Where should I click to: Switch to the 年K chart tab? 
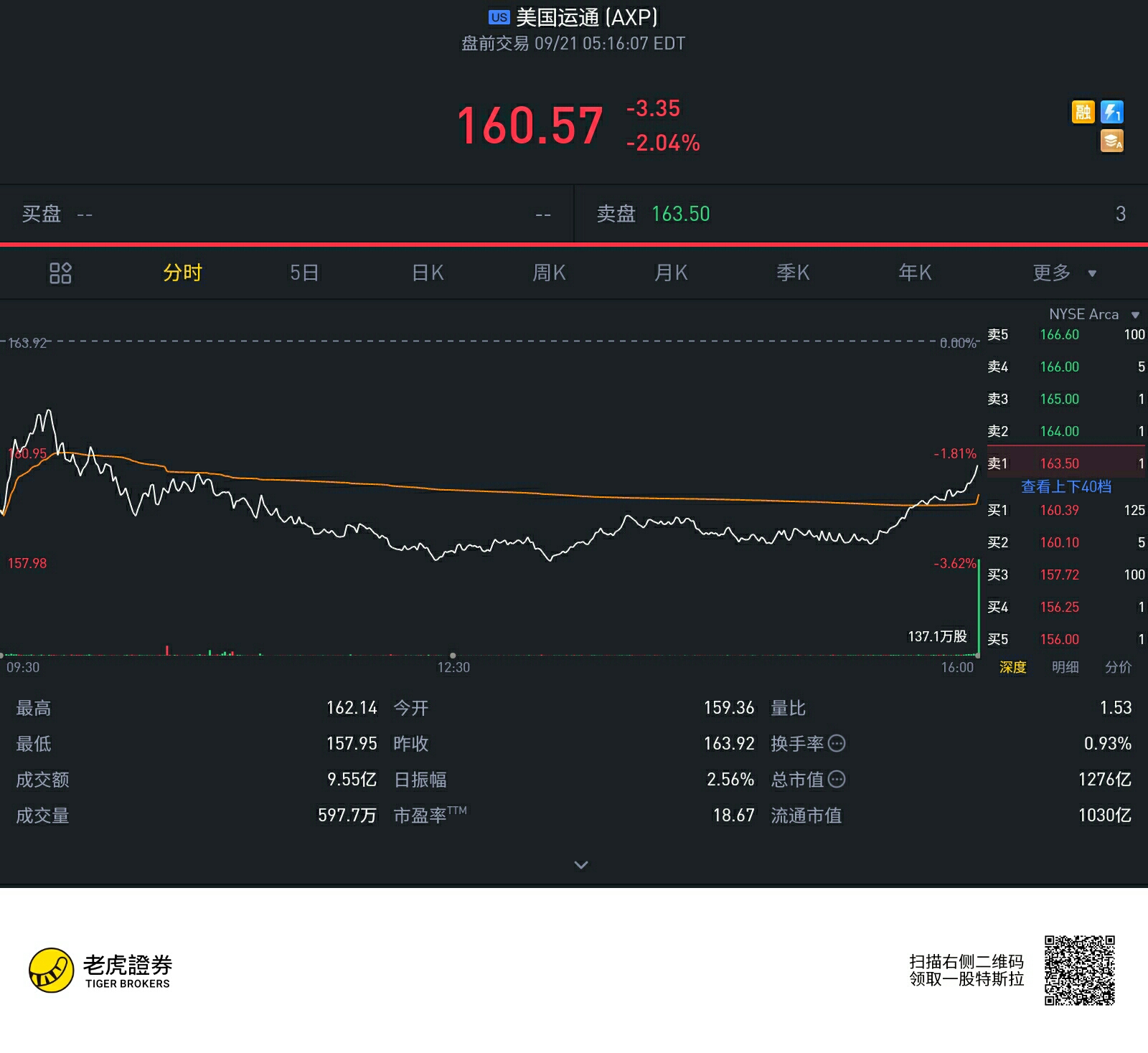point(915,273)
